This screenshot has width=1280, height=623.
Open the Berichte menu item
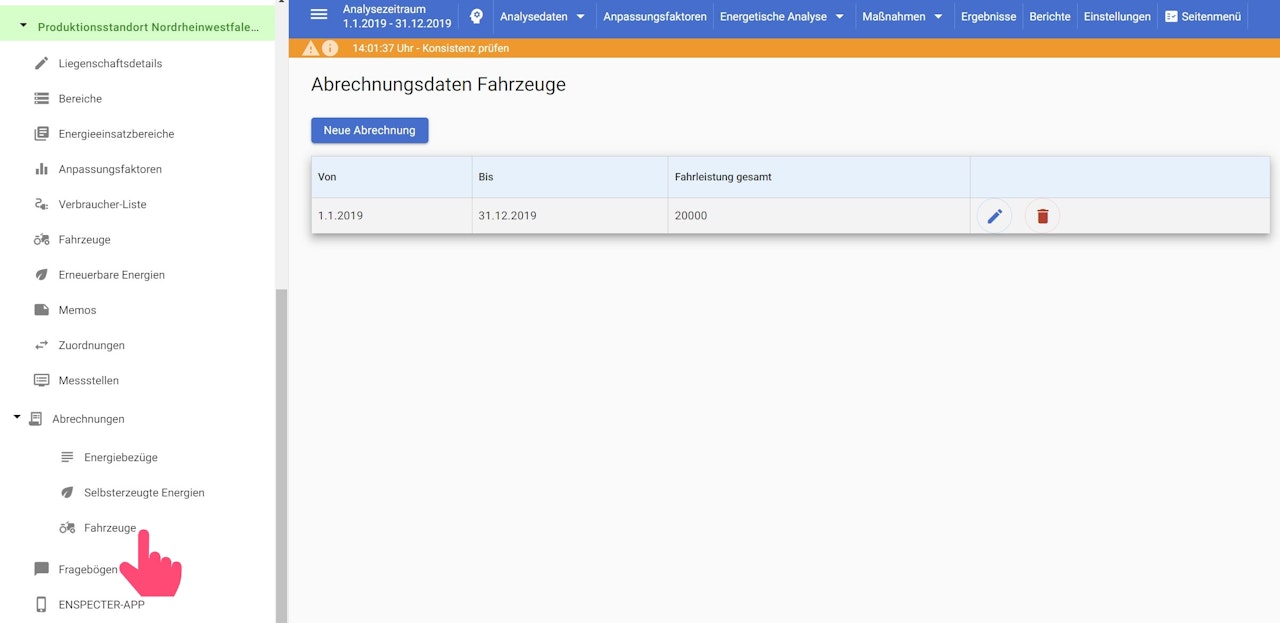pyautogui.click(x=1050, y=17)
